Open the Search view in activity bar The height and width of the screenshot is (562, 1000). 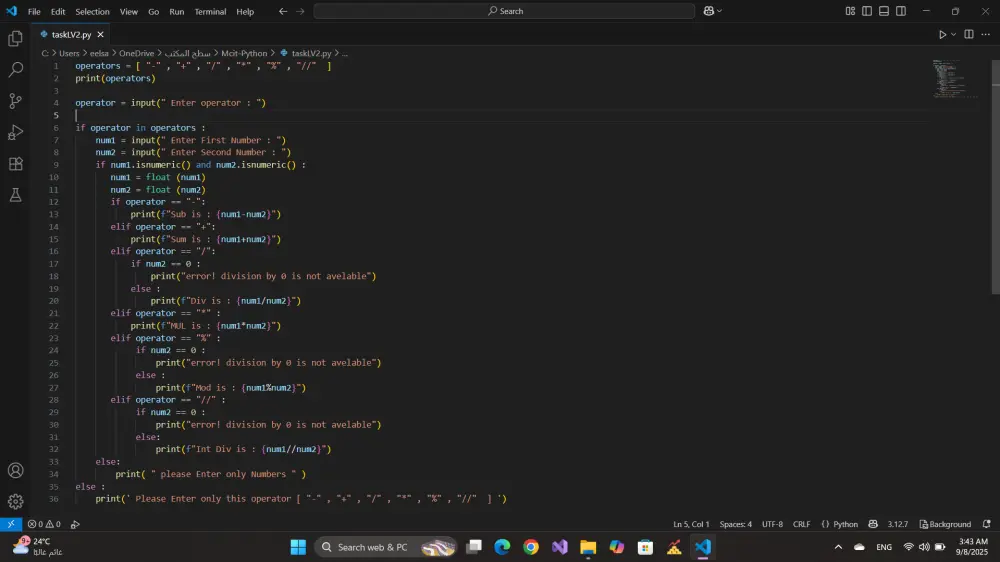[15, 70]
